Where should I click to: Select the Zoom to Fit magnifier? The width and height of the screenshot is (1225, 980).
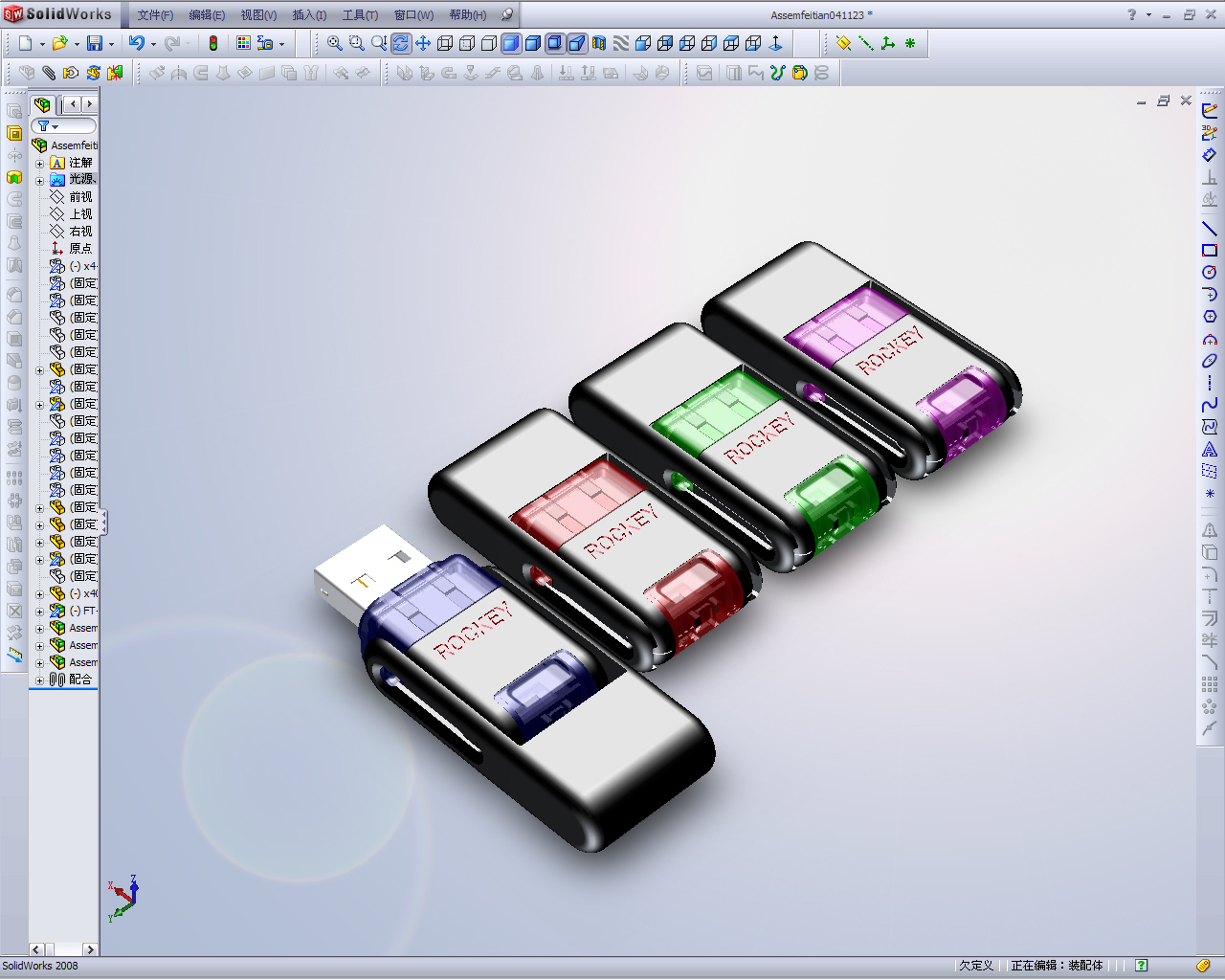(335, 43)
